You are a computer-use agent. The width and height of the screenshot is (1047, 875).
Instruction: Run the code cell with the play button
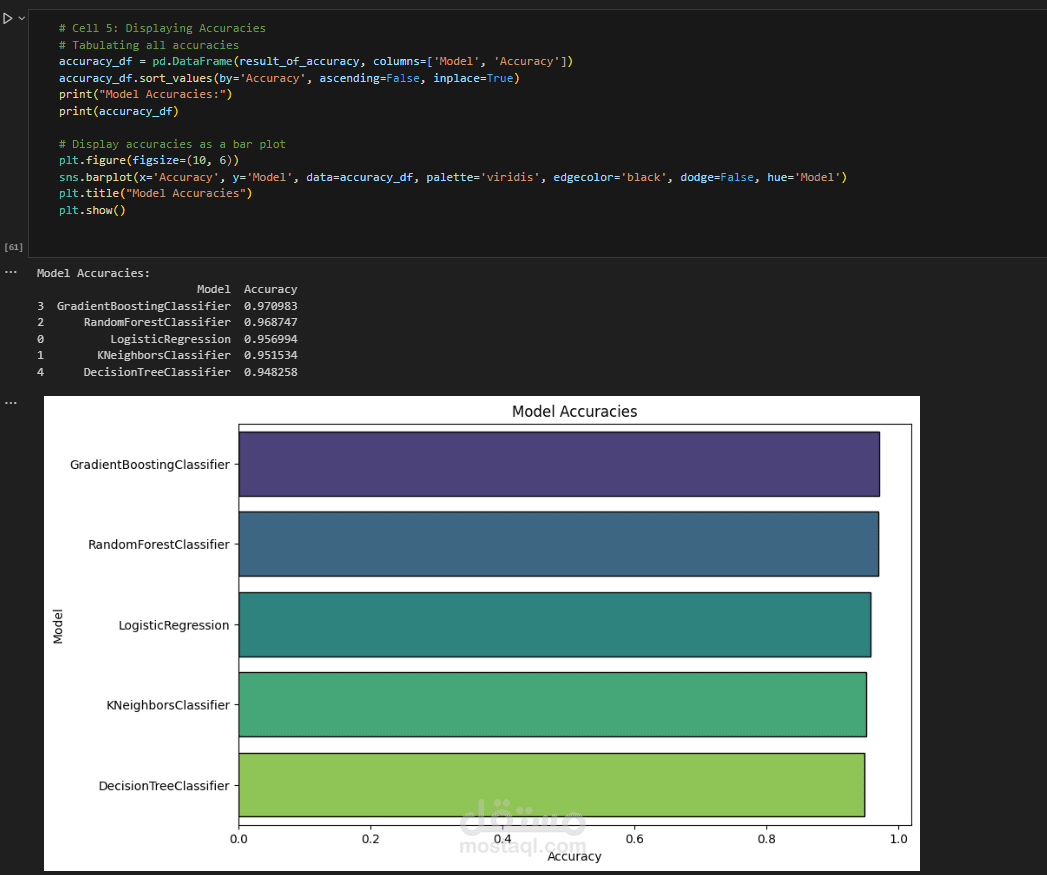coord(8,18)
